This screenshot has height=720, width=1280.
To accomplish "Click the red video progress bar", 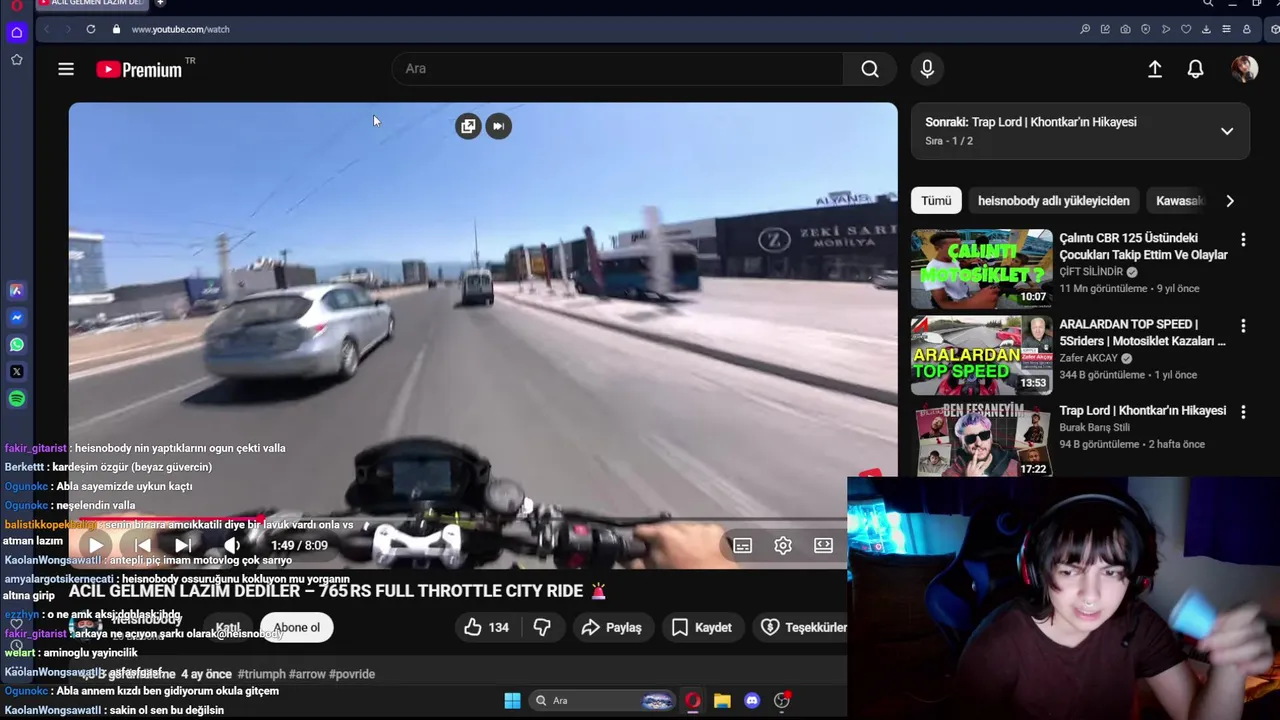I will (x=170, y=520).
